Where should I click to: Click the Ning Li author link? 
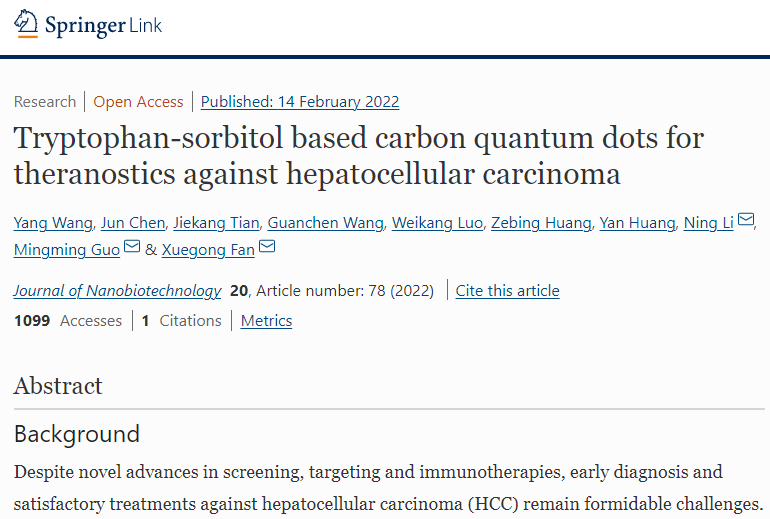click(x=708, y=223)
